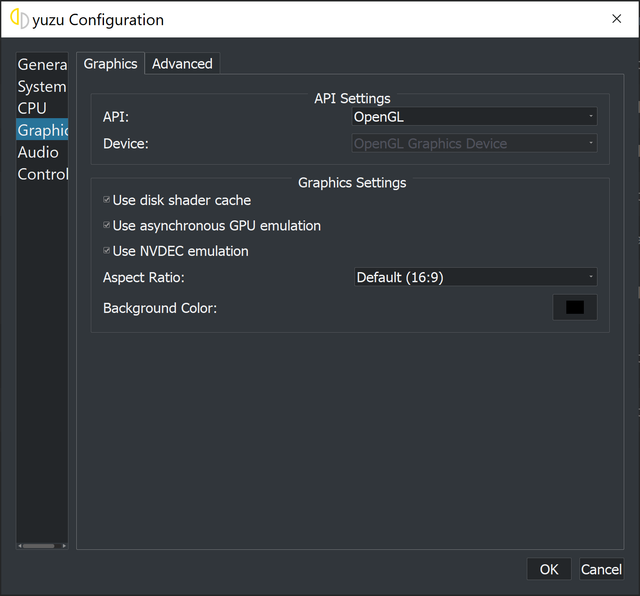Toggle Use asynchronous GPU emulation checkbox
640x596 pixels.
pyautogui.click(x=107, y=225)
